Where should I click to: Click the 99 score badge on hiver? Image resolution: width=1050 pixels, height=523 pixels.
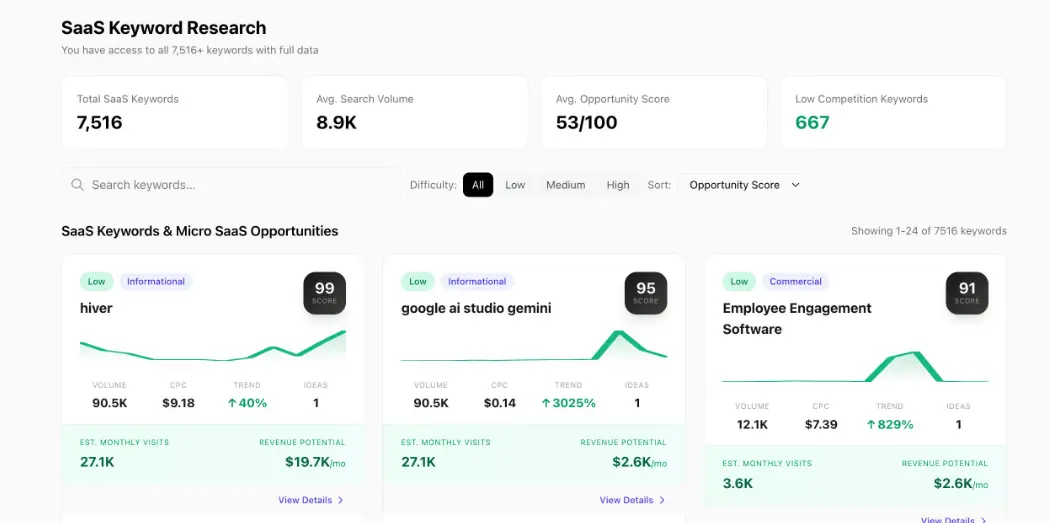[325, 293]
